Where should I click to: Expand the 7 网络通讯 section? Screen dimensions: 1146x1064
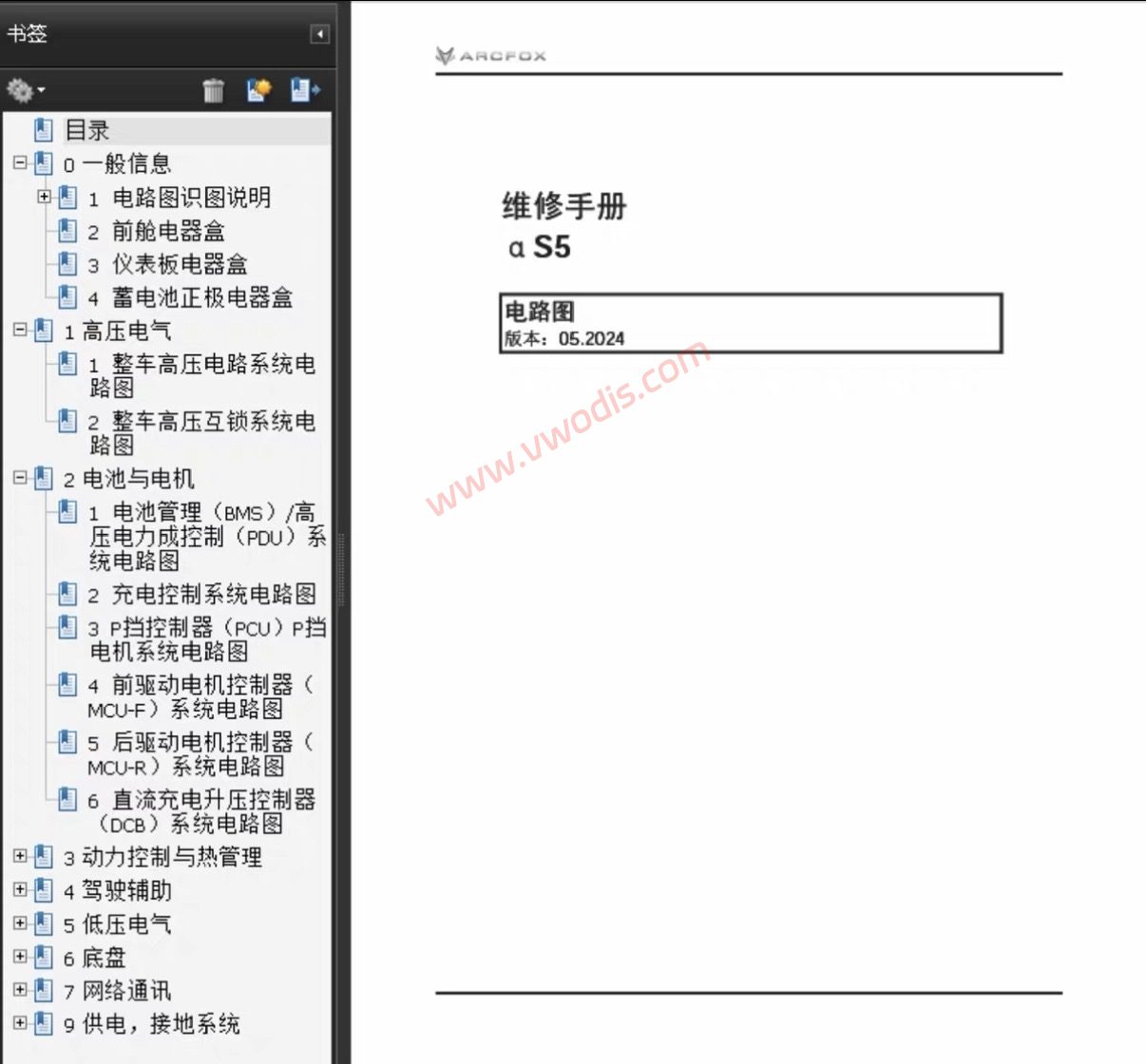pyautogui.click(x=20, y=990)
